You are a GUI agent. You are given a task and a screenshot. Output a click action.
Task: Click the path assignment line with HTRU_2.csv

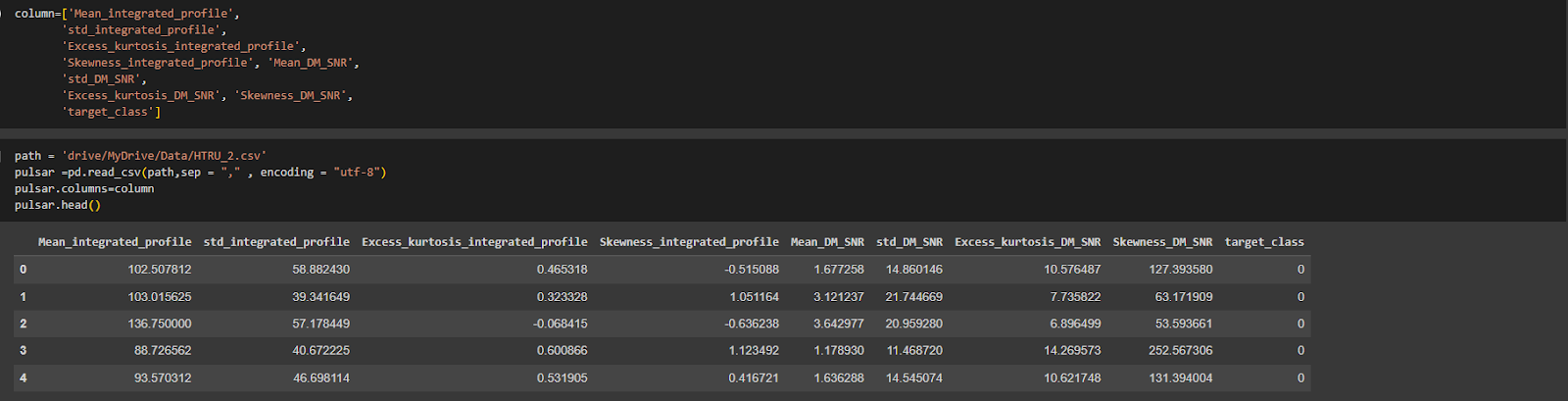tap(140, 156)
